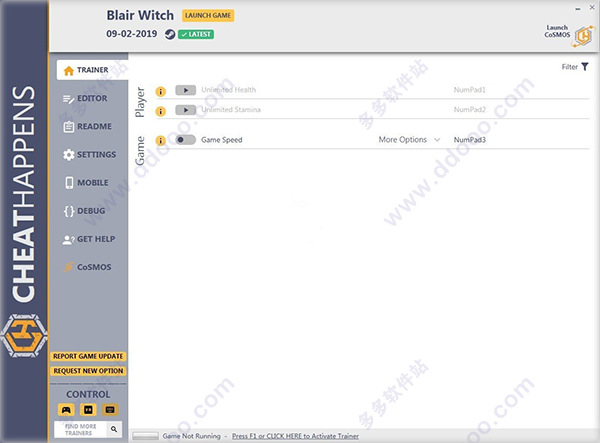Open the Trainer tab
The image size is (600, 443).
tap(92, 70)
